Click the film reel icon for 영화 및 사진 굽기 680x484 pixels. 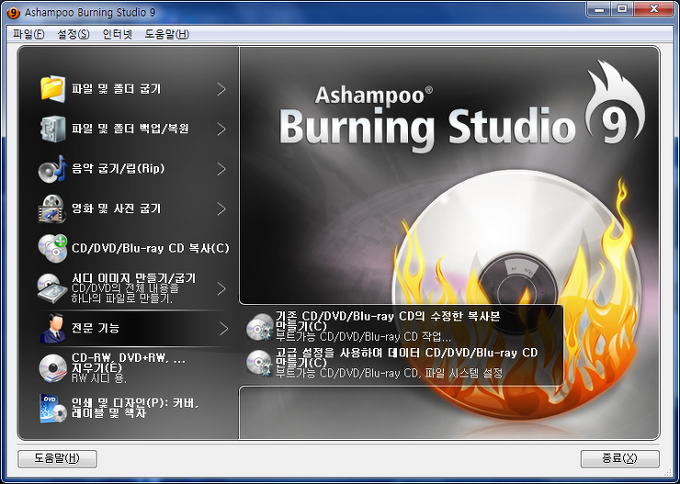coord(52,209)
